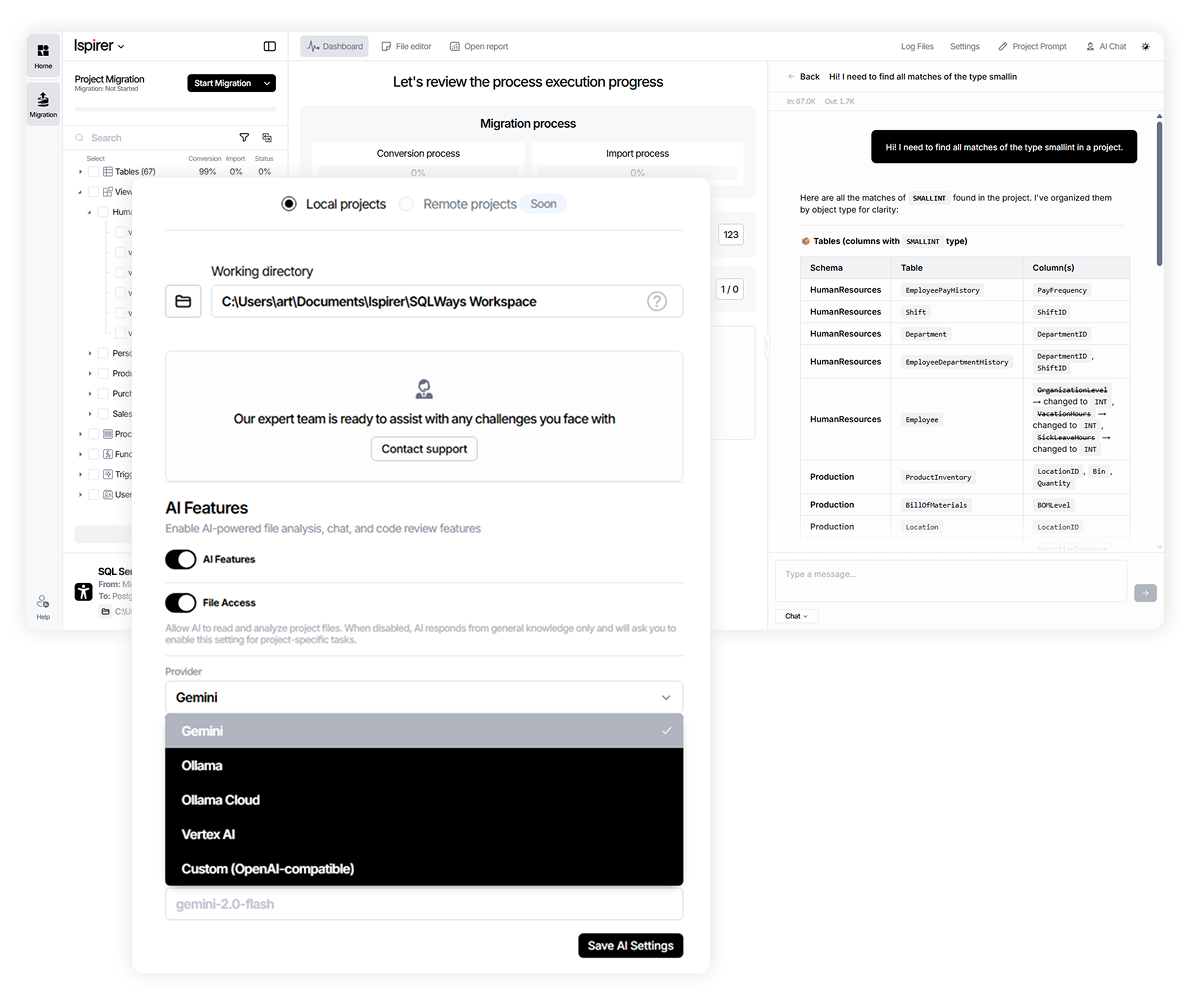Select the Remote projects radio button
Viewport: 1192px width, 1000px height.
tap(407, 204)
